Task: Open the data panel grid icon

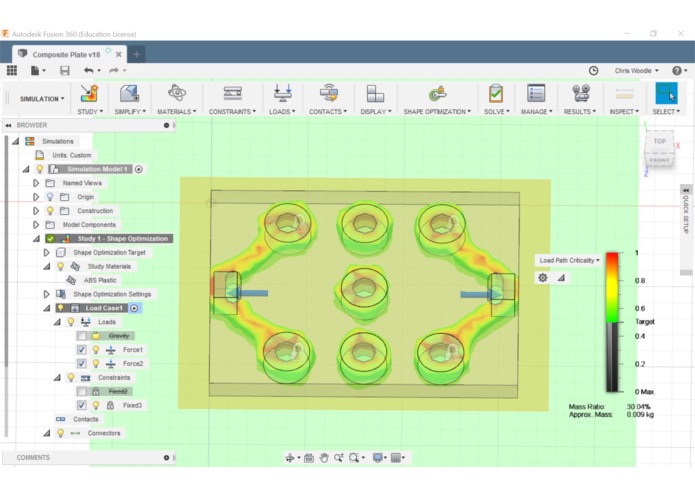Action: tap(12, 70)
